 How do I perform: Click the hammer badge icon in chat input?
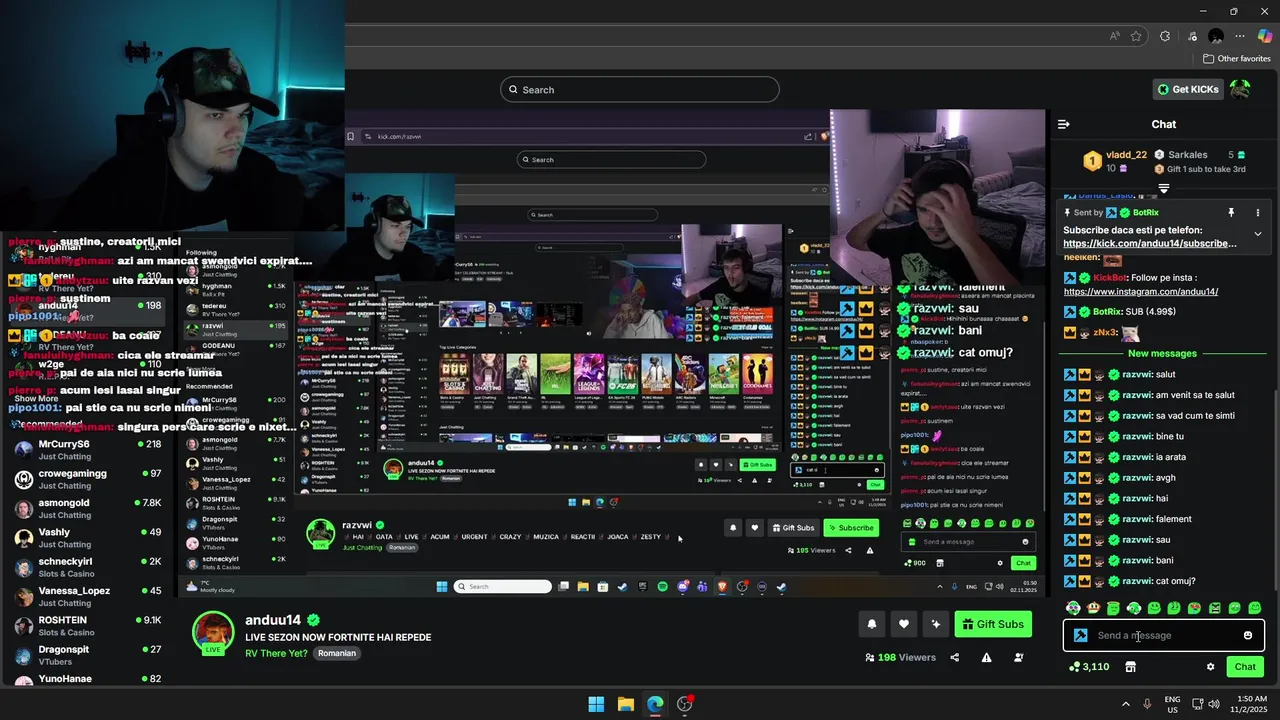pyautogui.click(x=1080, y=635)
